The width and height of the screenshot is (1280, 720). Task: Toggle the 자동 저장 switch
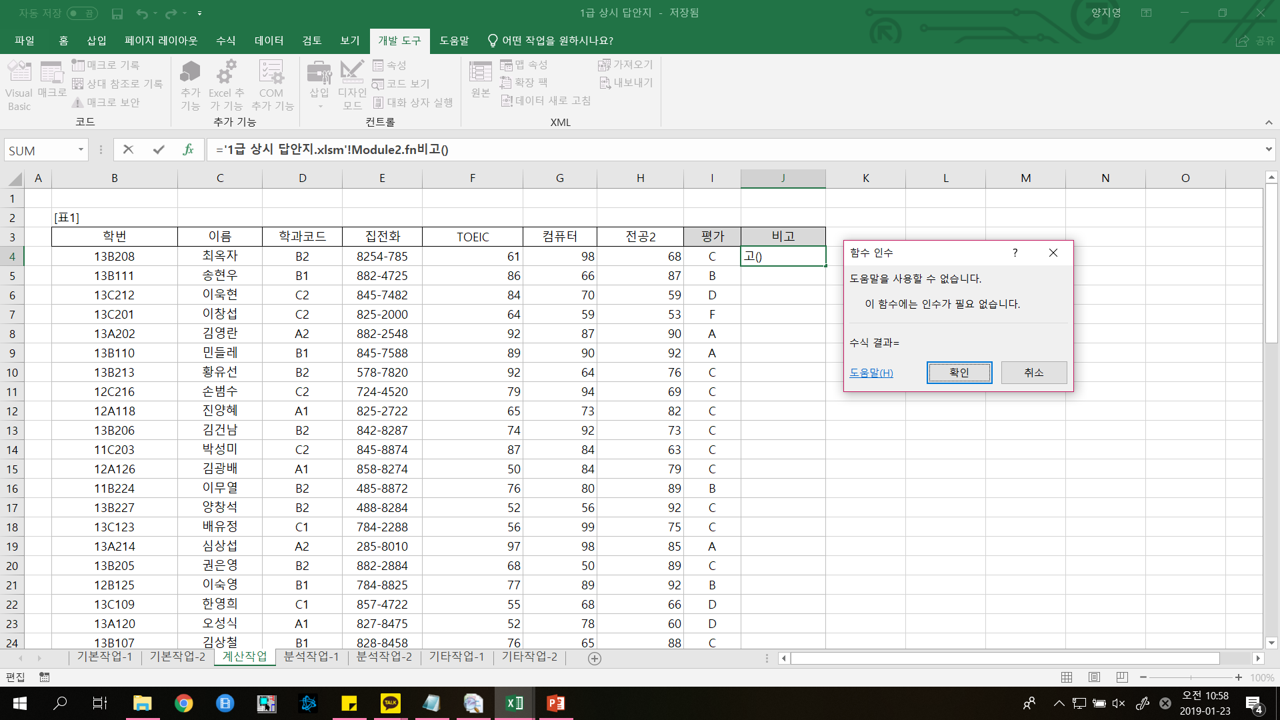[x=82, y=13]
